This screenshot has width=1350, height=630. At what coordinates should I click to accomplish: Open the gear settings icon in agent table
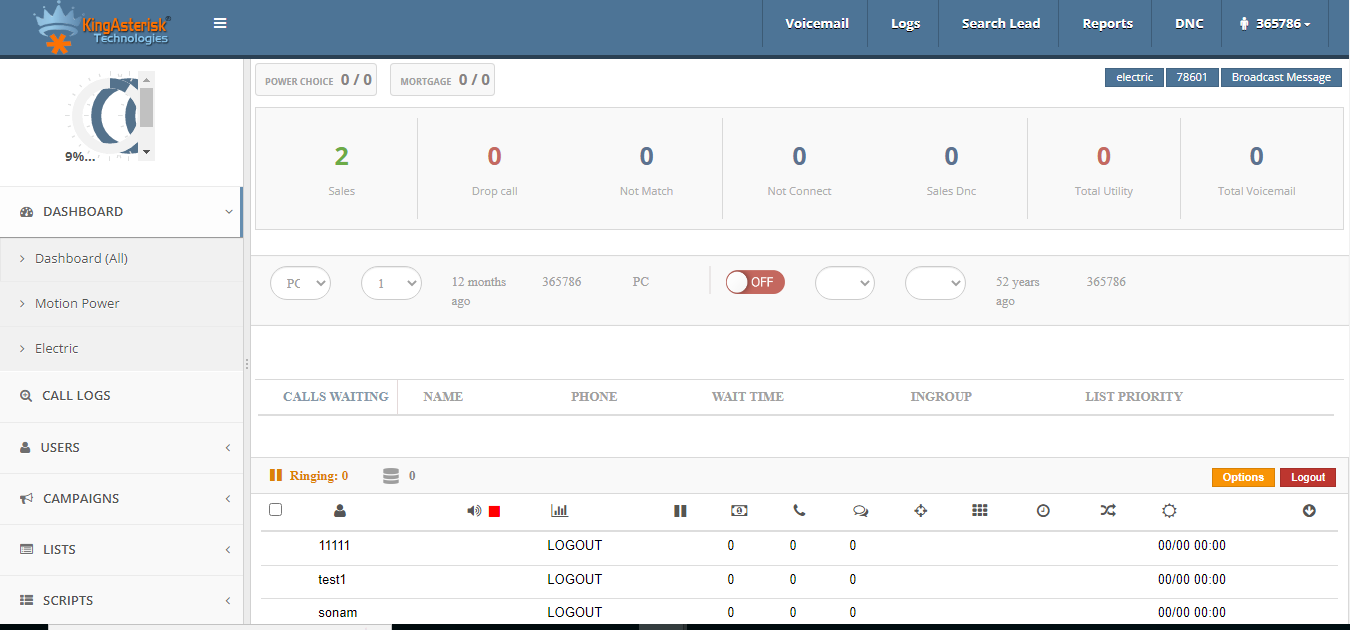point(1169,510)
